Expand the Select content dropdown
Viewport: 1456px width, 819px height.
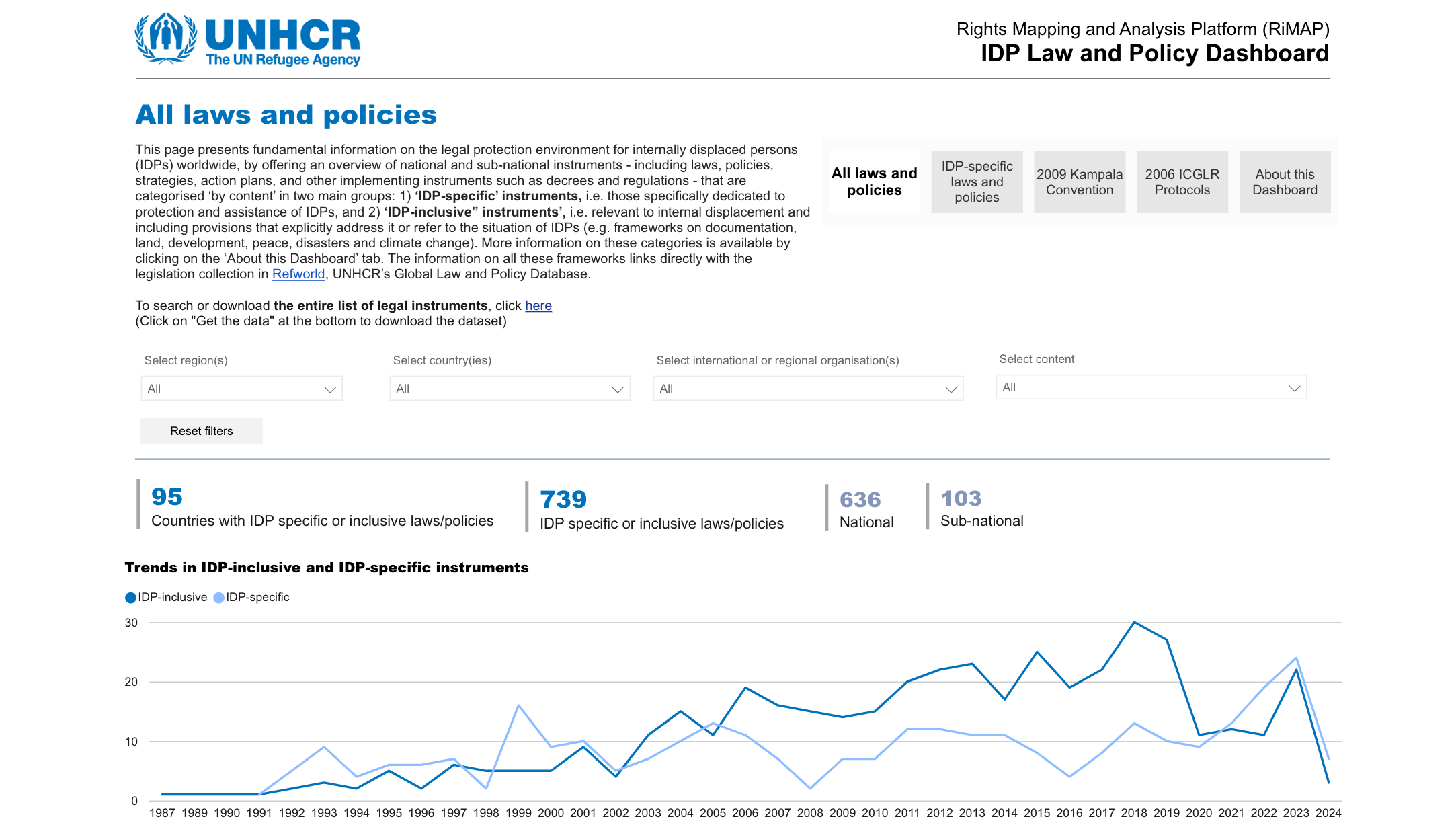(x=1150, y=388)
